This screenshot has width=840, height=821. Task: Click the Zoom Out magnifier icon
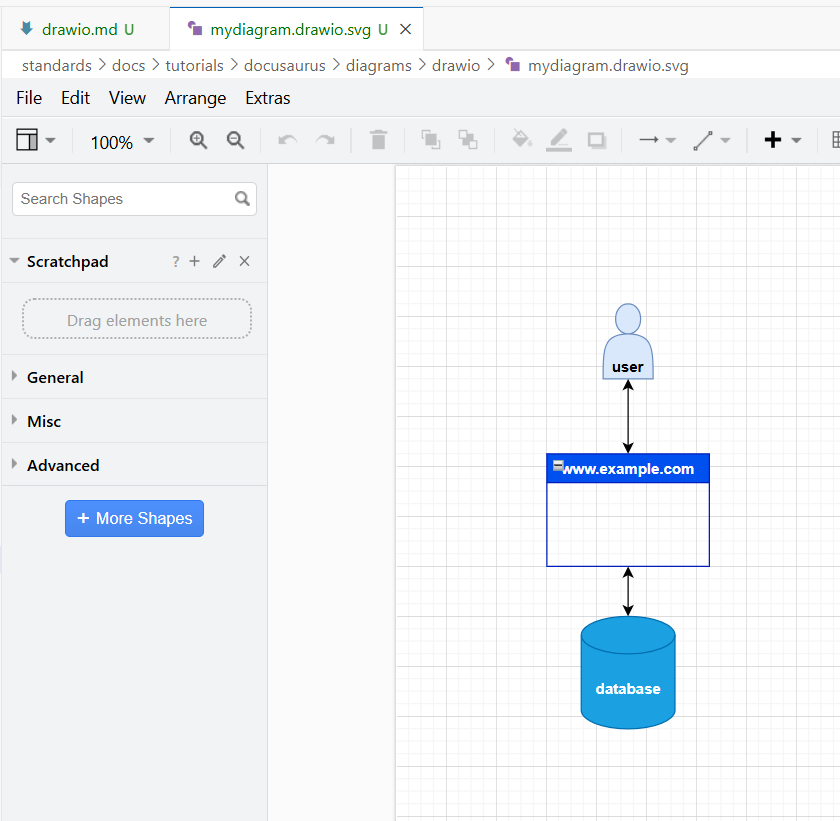click(235, 140)
